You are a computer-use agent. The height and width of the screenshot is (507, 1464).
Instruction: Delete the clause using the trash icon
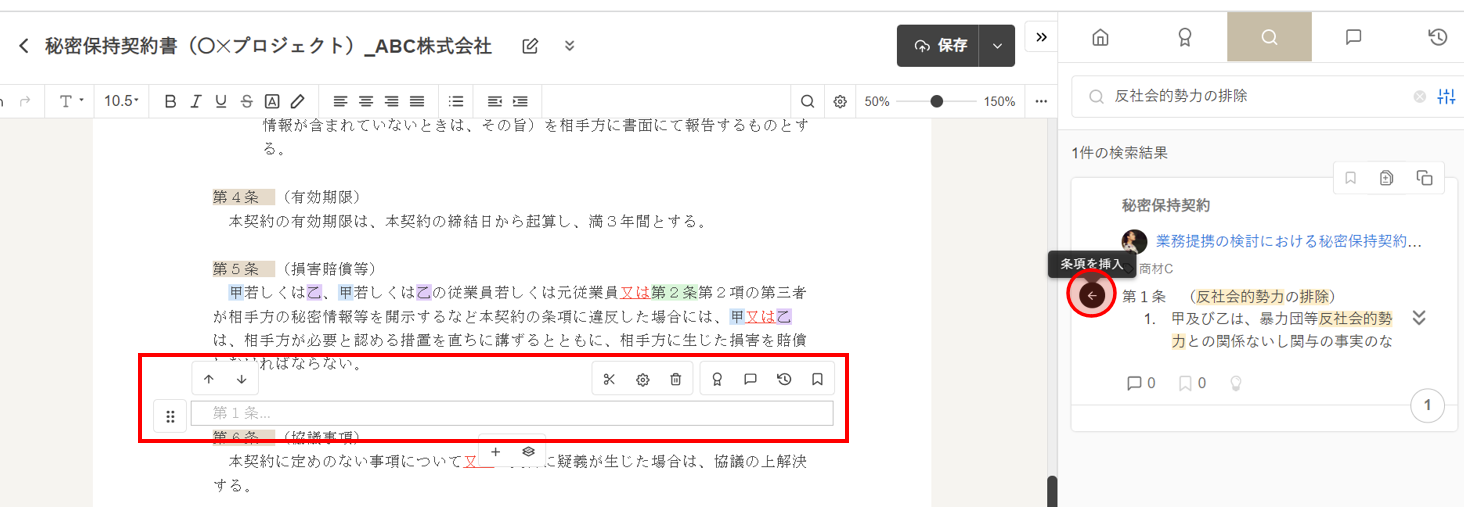coord(676,379)
